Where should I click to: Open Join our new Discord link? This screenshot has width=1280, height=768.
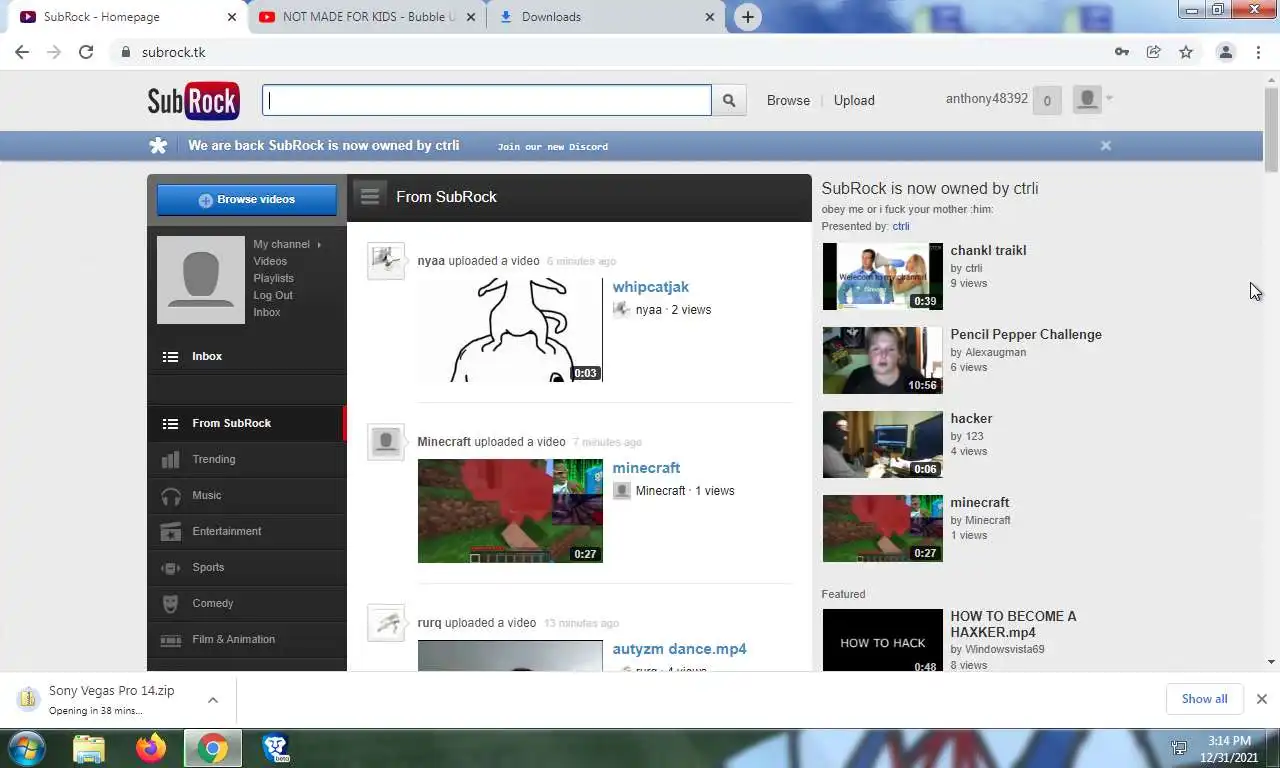[553, 146]
